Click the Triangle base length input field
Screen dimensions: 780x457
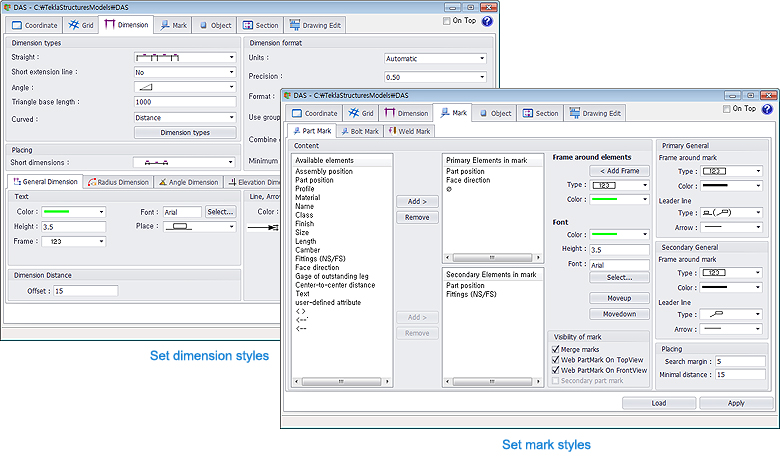pyautogui.click(x=184, y=102)
